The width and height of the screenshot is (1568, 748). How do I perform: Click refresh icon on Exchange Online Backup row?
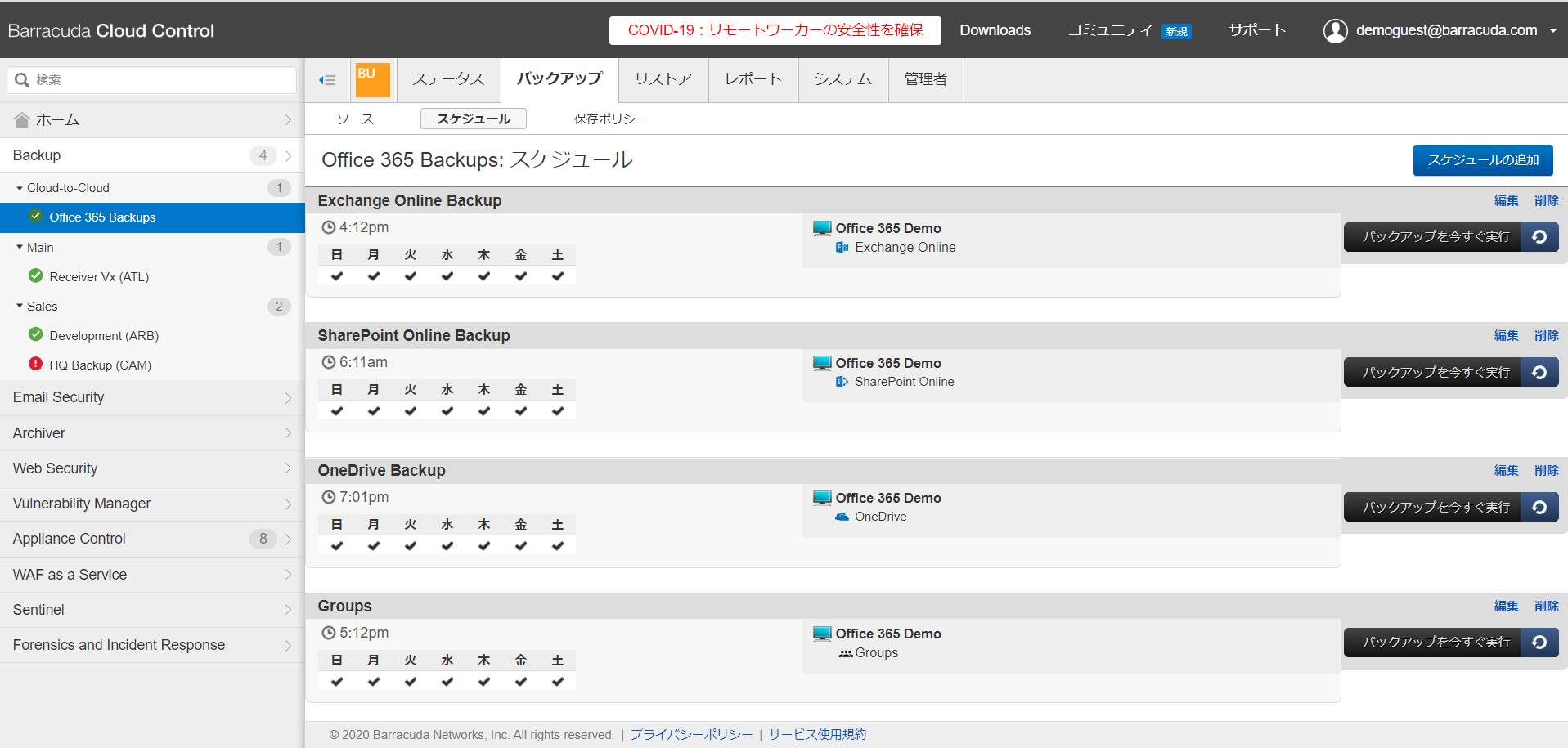point(1539,237)
